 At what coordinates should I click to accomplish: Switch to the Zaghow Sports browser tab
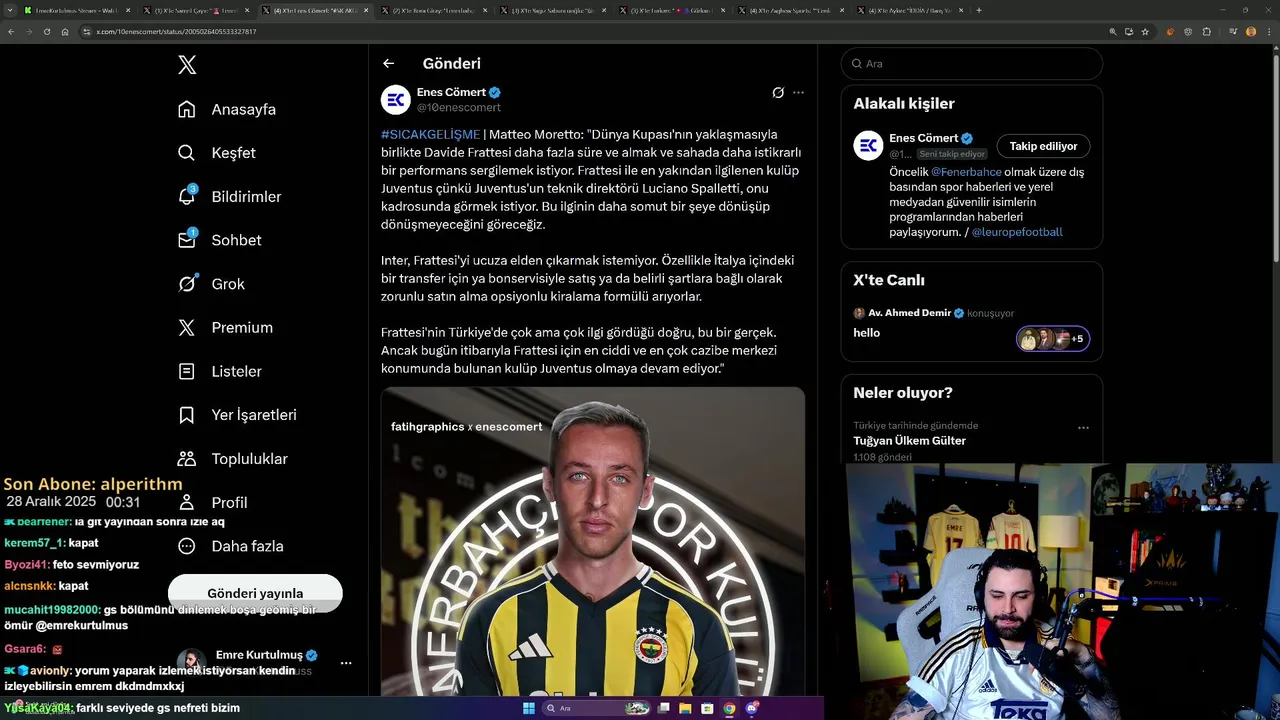[x=791, y=10]
